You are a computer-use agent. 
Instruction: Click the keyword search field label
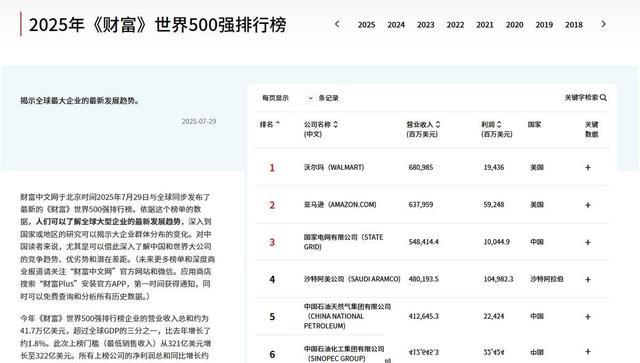tap(581, 98)
